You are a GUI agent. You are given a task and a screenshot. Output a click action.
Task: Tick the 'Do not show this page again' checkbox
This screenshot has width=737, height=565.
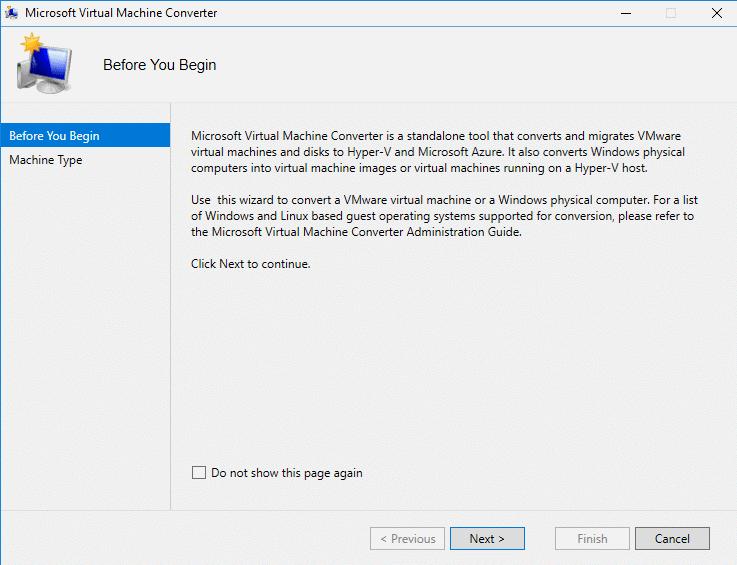coord(199,472)
